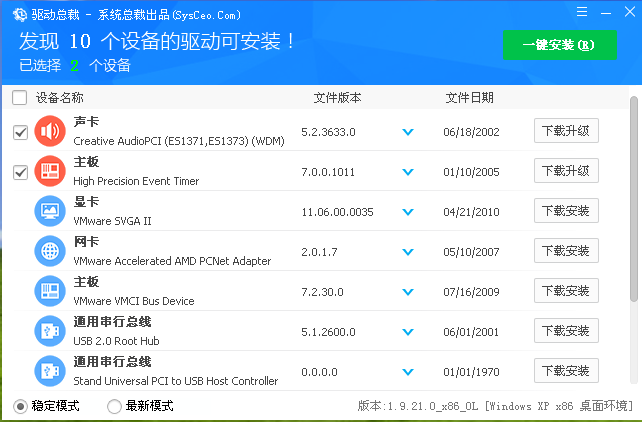The width and height of the screenshot is (642, 422).
Task: Click the USB 2.0 Root Hub name
Action: click(116, 341)
